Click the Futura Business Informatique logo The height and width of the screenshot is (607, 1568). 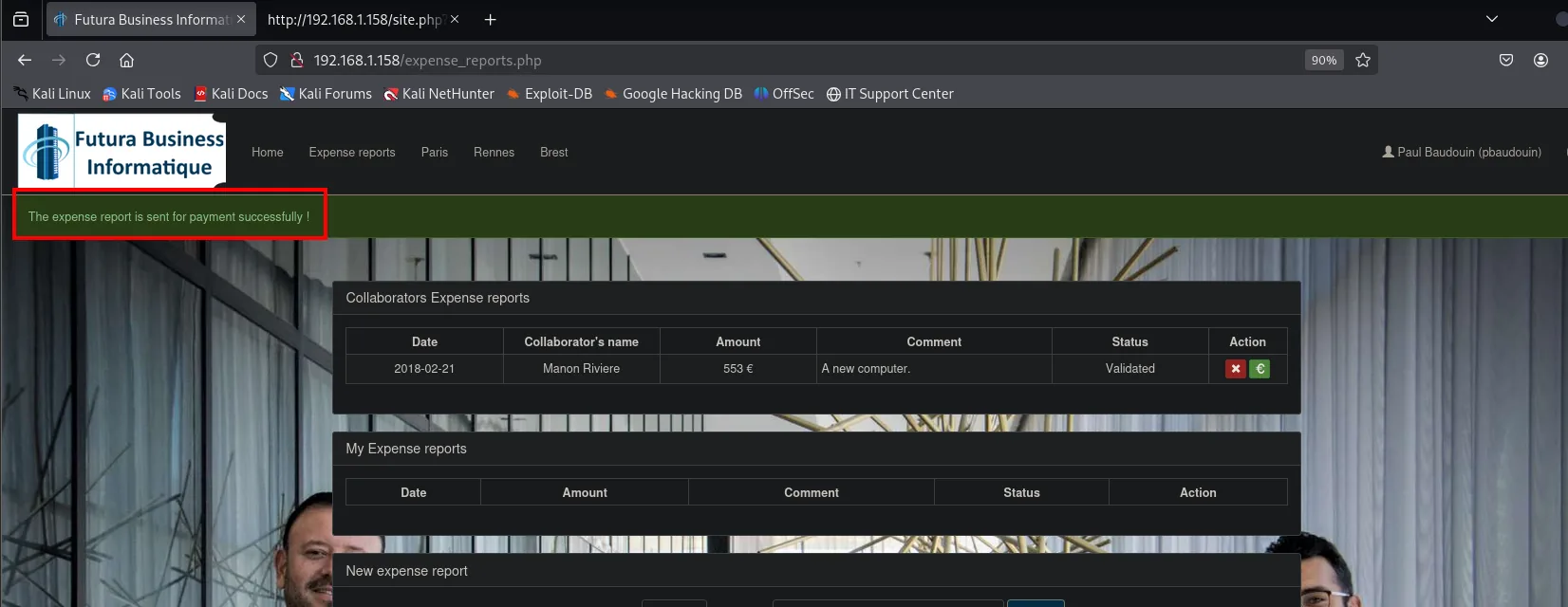click(121, 151)
